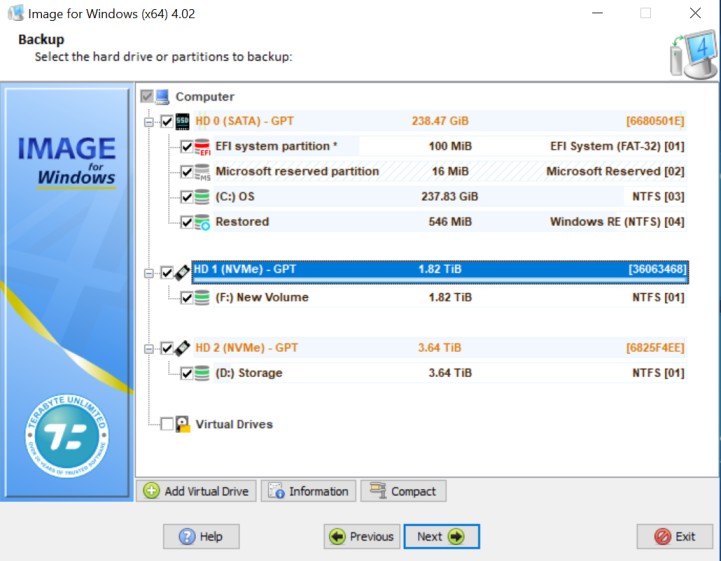The height and width of the screenshot is (561, 721).
Task: Select the (D:) Storage label
Action: tap(249, 373)
